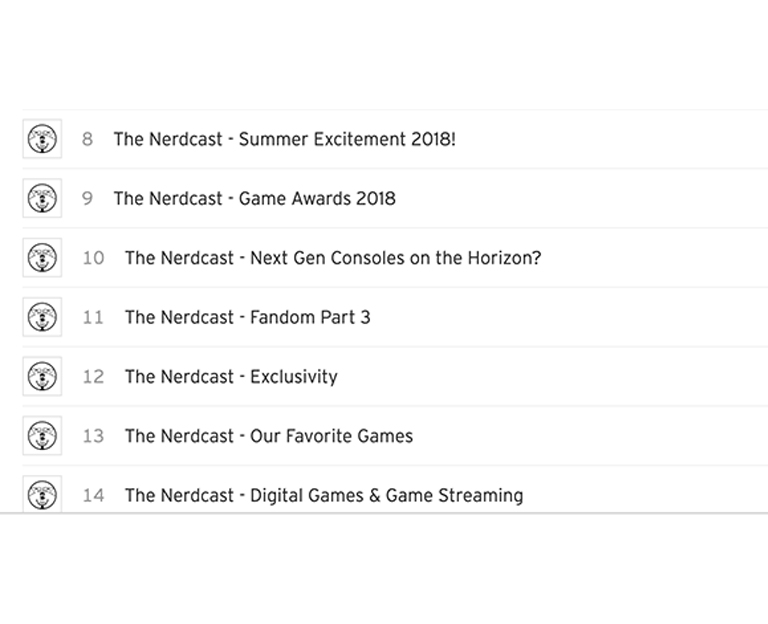Open Digital Games & Game Streaming episode

(324, 495)
